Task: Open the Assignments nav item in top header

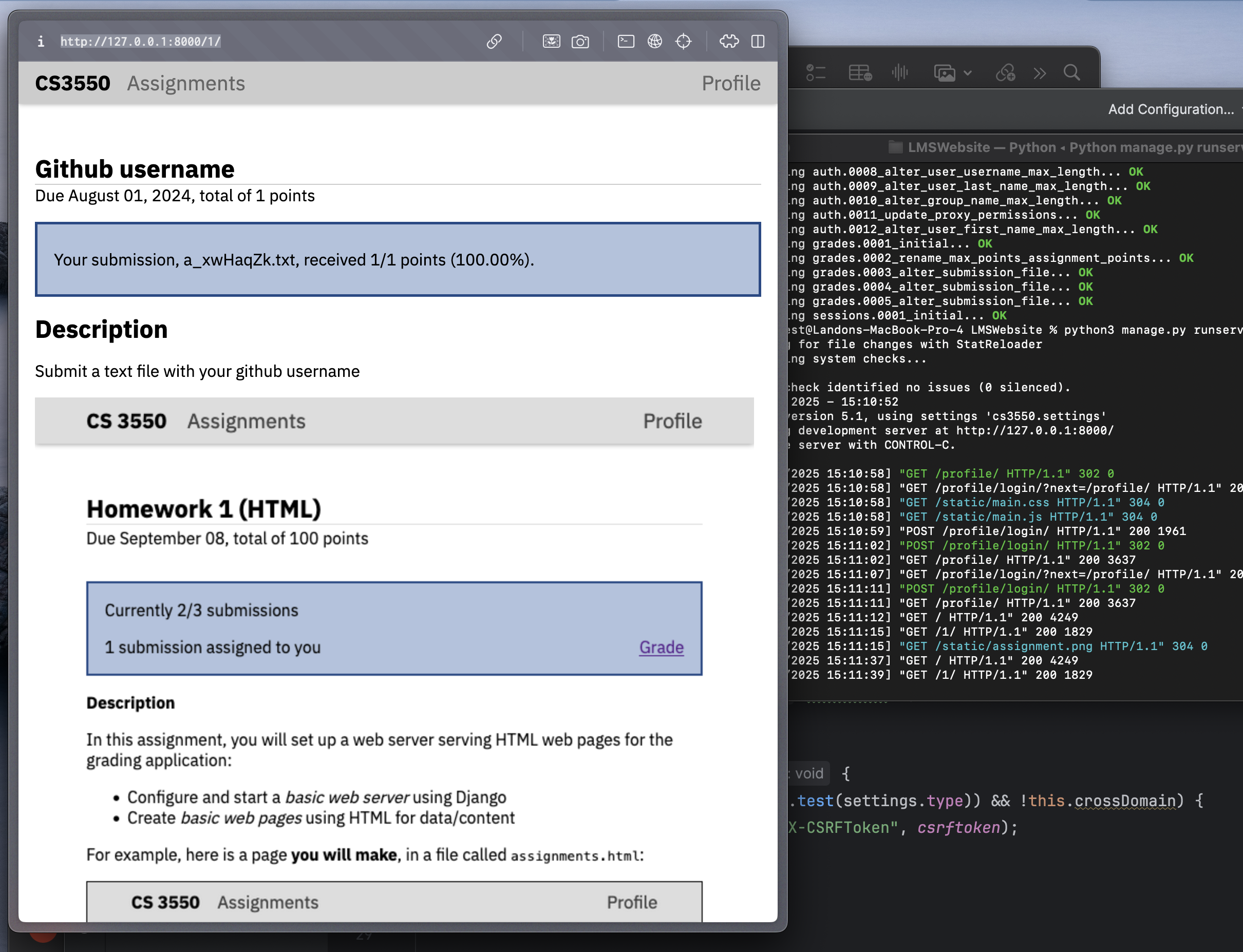Action: (186, 83)
